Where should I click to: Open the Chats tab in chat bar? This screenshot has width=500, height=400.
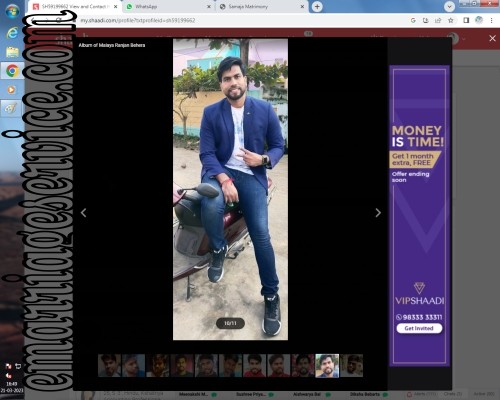(453, 395)
